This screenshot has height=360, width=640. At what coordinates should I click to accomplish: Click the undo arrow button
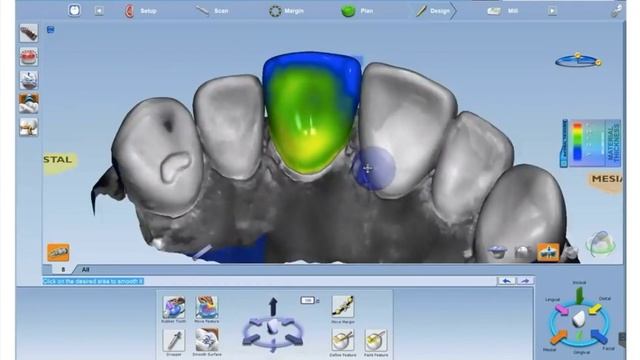coord(507,281)
